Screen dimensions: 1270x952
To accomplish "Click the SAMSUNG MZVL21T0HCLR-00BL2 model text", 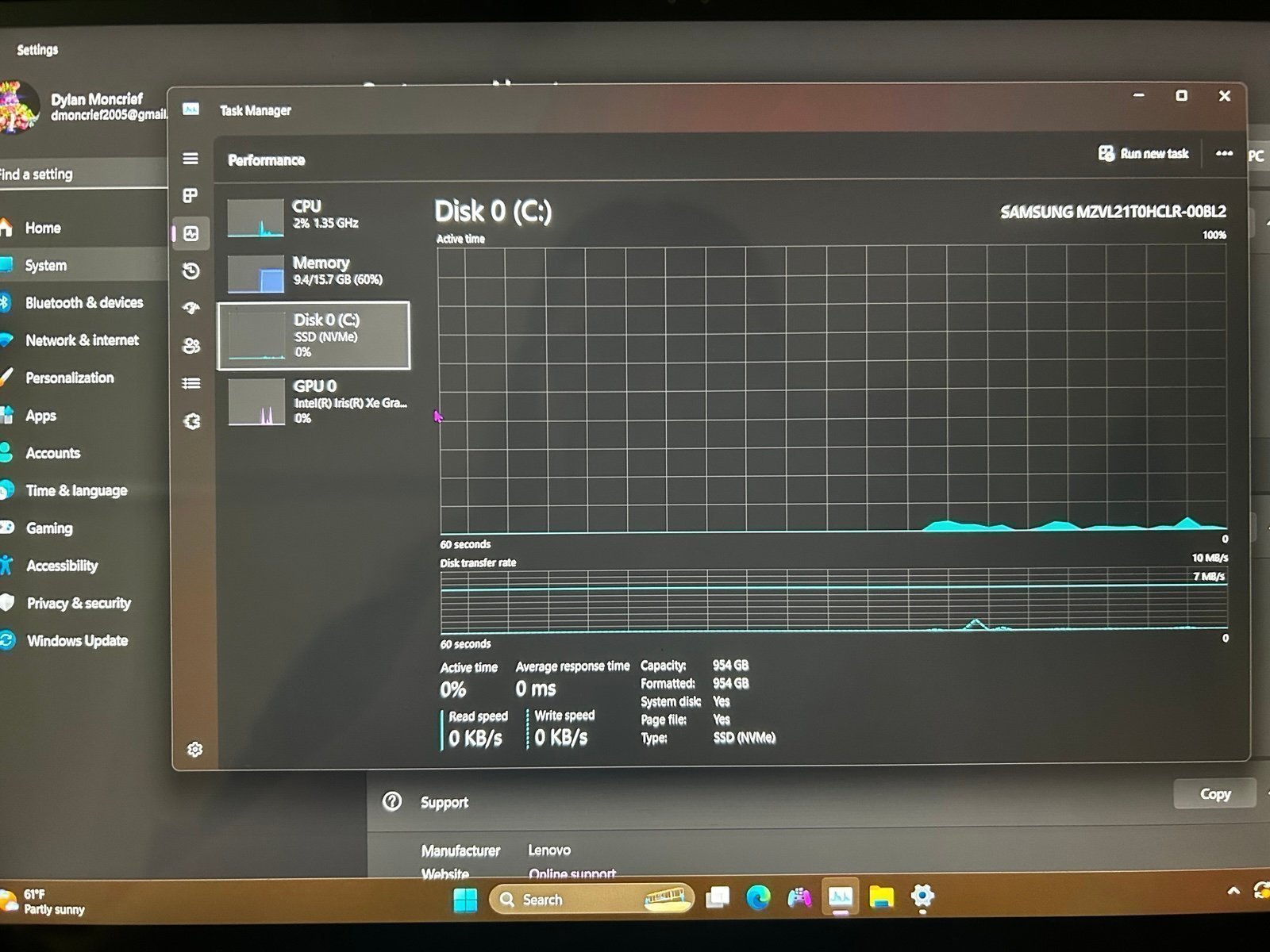I will click(1113, 212).
